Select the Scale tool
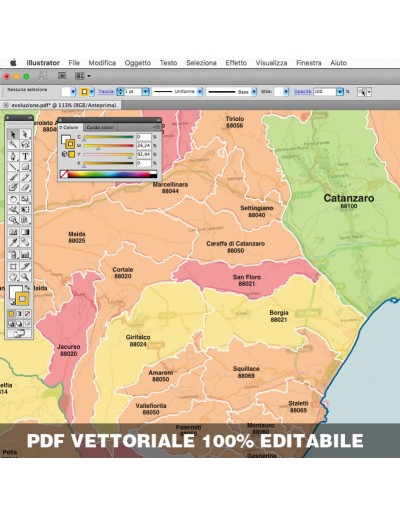The width and height of the screenshot is (400, 517). click(x=25, y=199)
